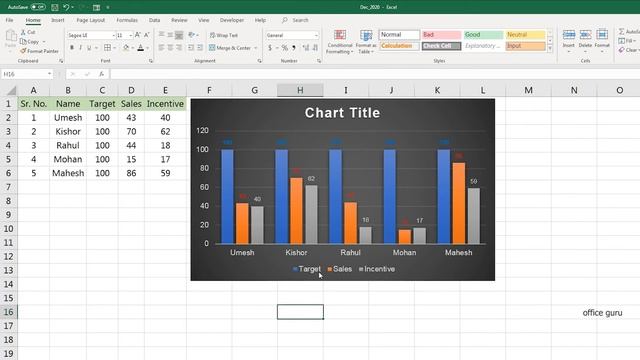The height and width of the screenshot is (360, 640).
Task: Open Format as Table menu
Action: click(x=366, y=42)
